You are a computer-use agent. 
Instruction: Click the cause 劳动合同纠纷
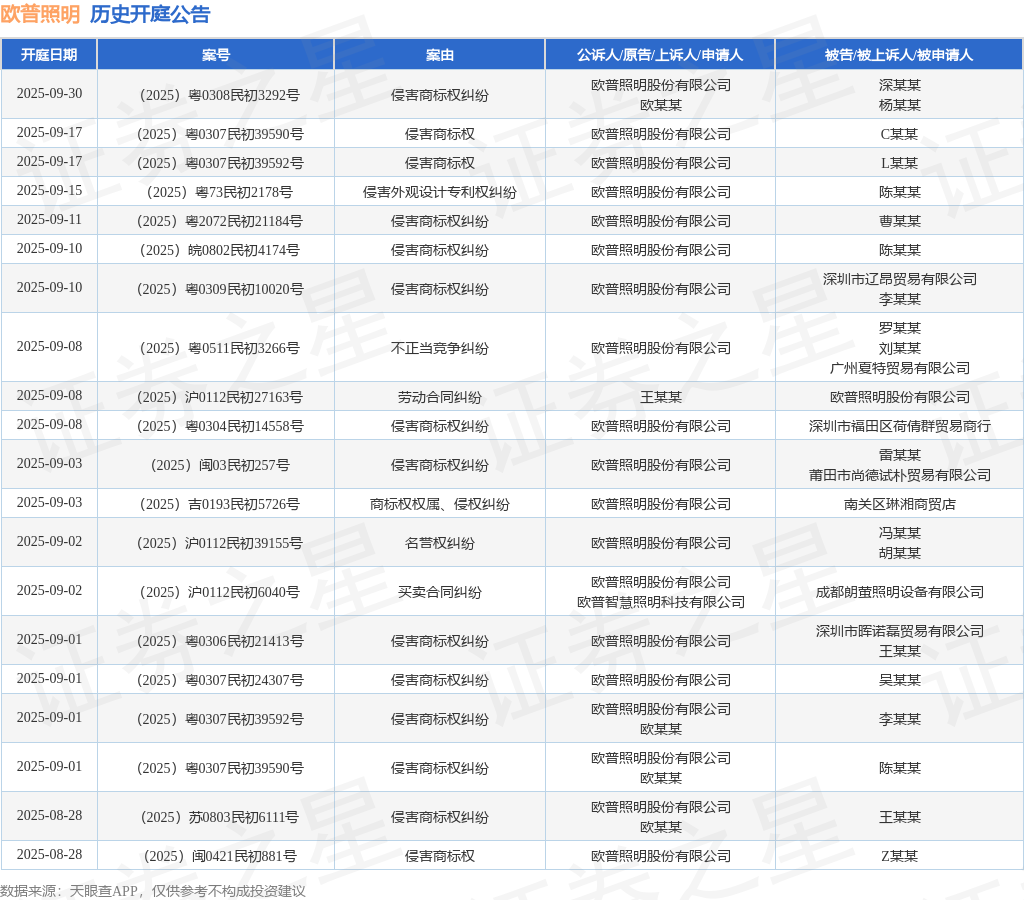[440, 397]
